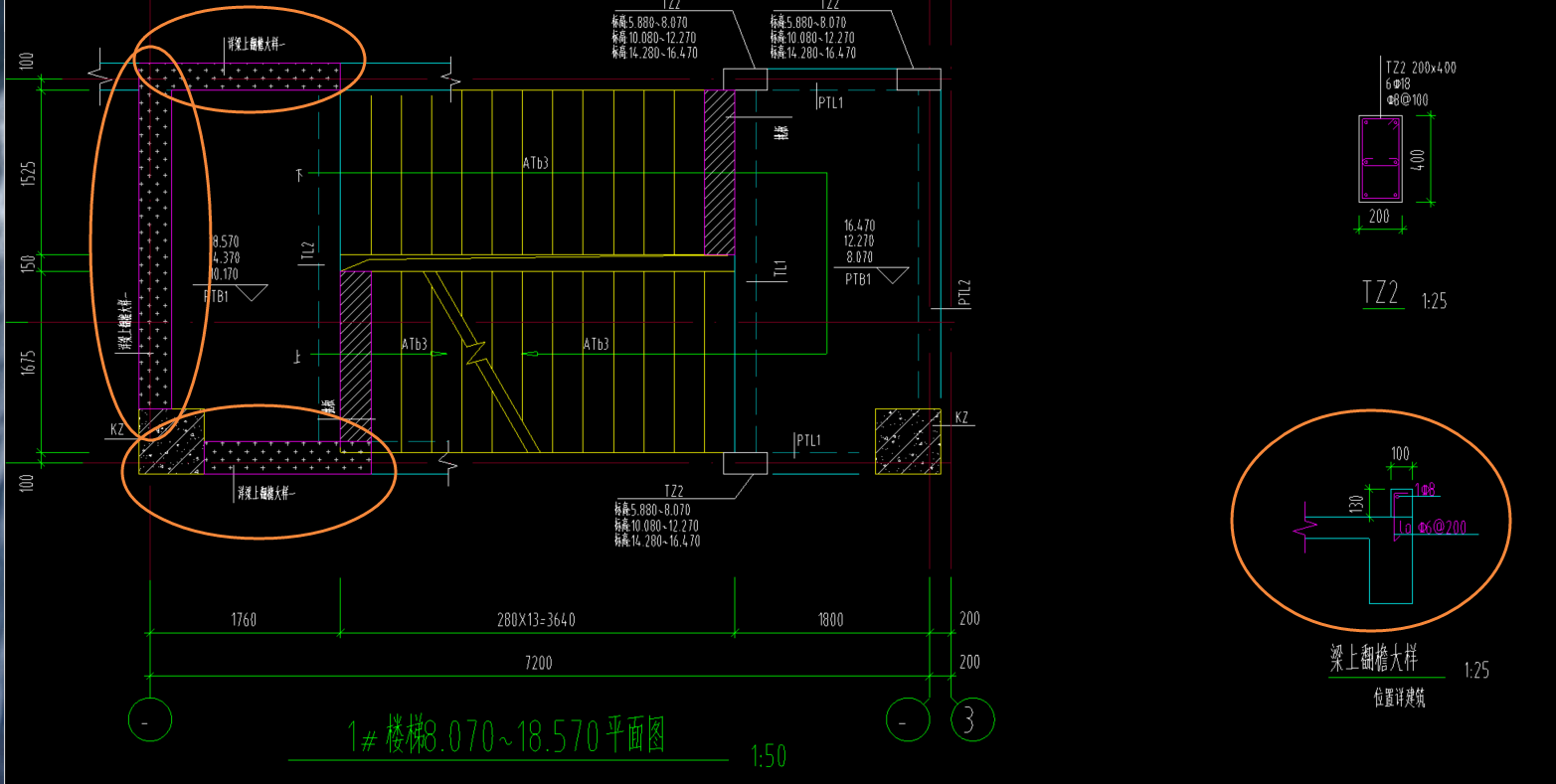Viewport: 1556px width, 784px height.
Task: Select the "TZ2 200x400" section label
Action: tap(1421, 68)
